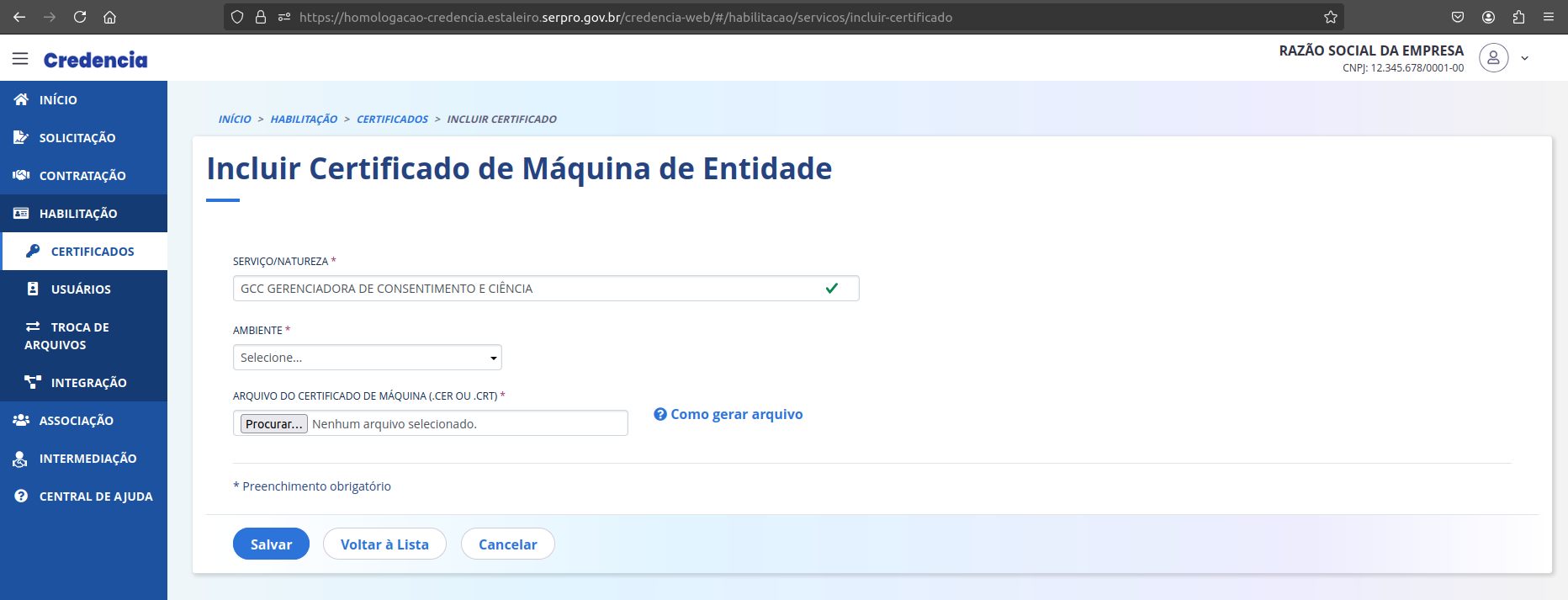This screenshot has height=600, width=1568.
Task: Follow the INÍCIO breadcrumb link
Action: click(235, 119)
